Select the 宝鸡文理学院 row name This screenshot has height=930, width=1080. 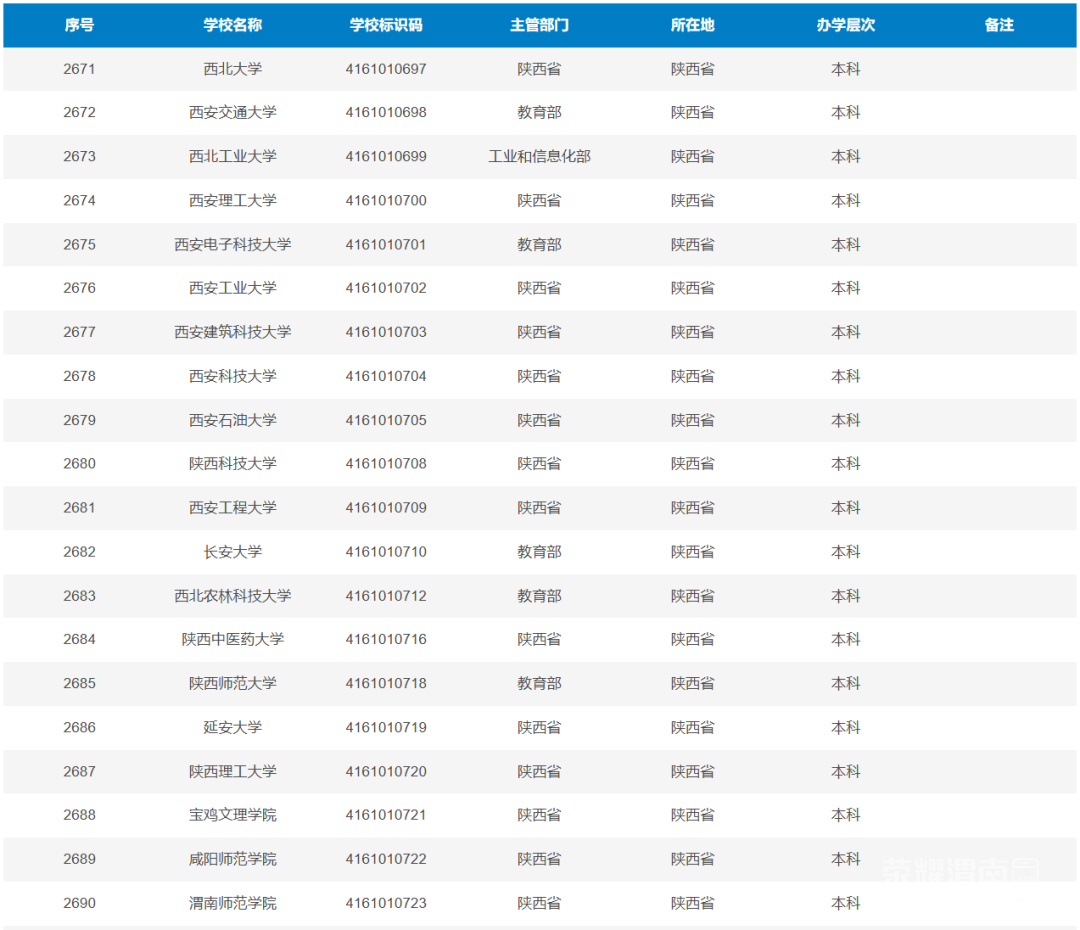click(x=233, y=815)
